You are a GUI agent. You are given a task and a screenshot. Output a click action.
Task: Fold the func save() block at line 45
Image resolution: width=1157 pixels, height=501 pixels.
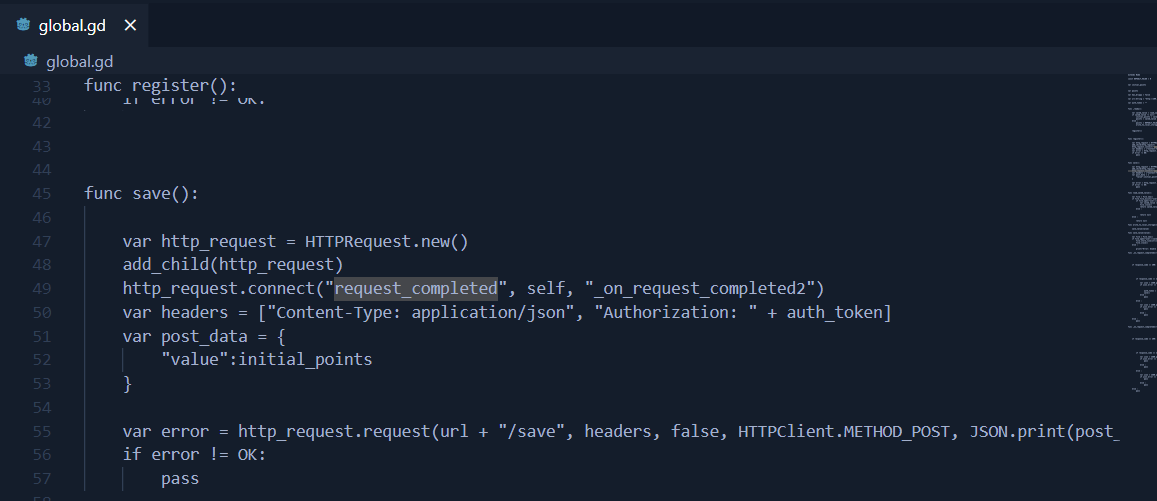click(68, 193)
